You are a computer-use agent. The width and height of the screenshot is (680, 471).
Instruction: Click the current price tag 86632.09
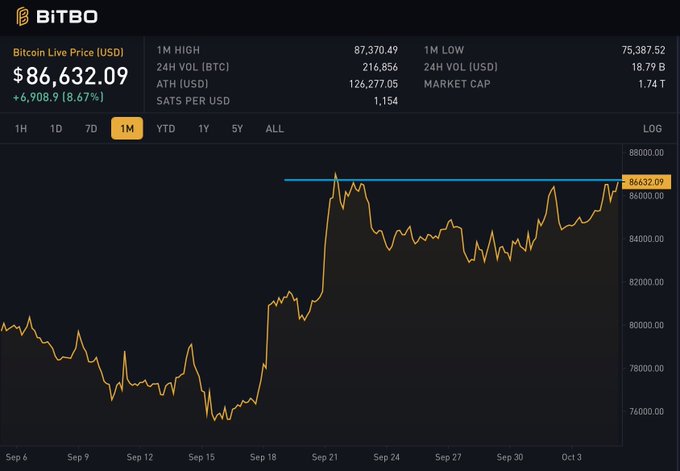pos(647,182)
